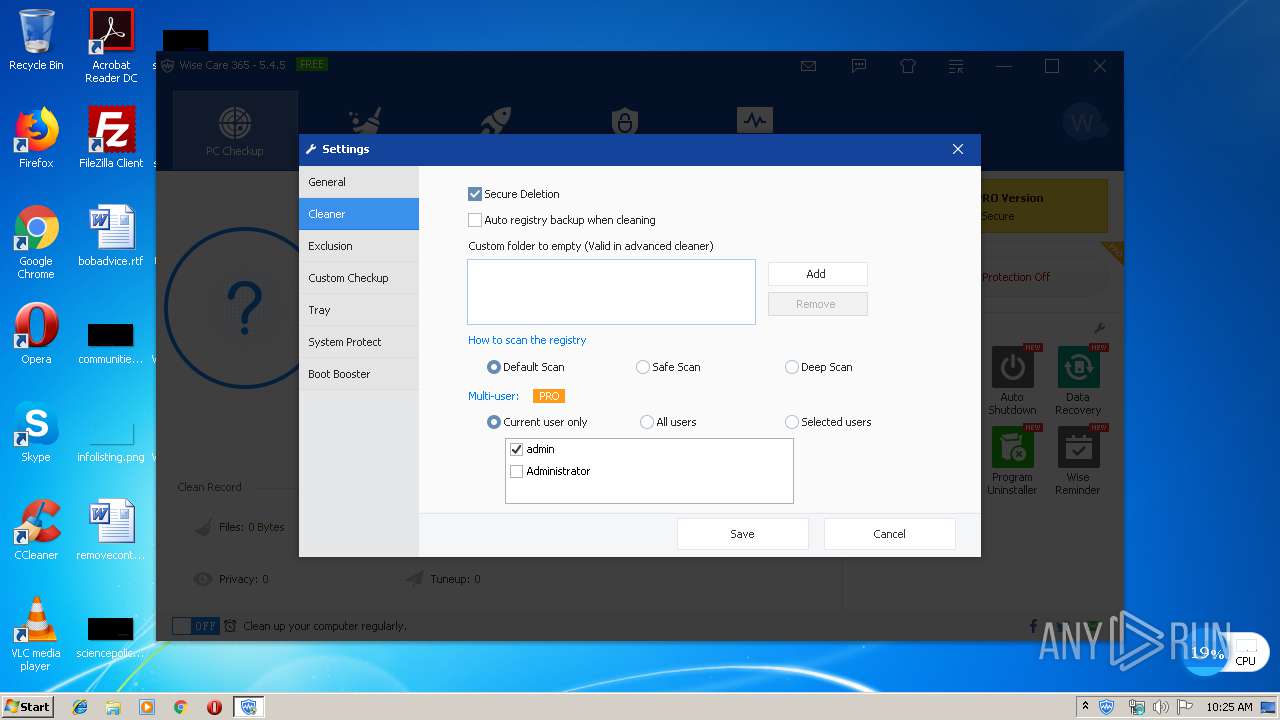Image resolution: width=1280 pixels, height=720 pixels.
Task: Launch the Program Uninstaller utility
Action: (1012, 461)
